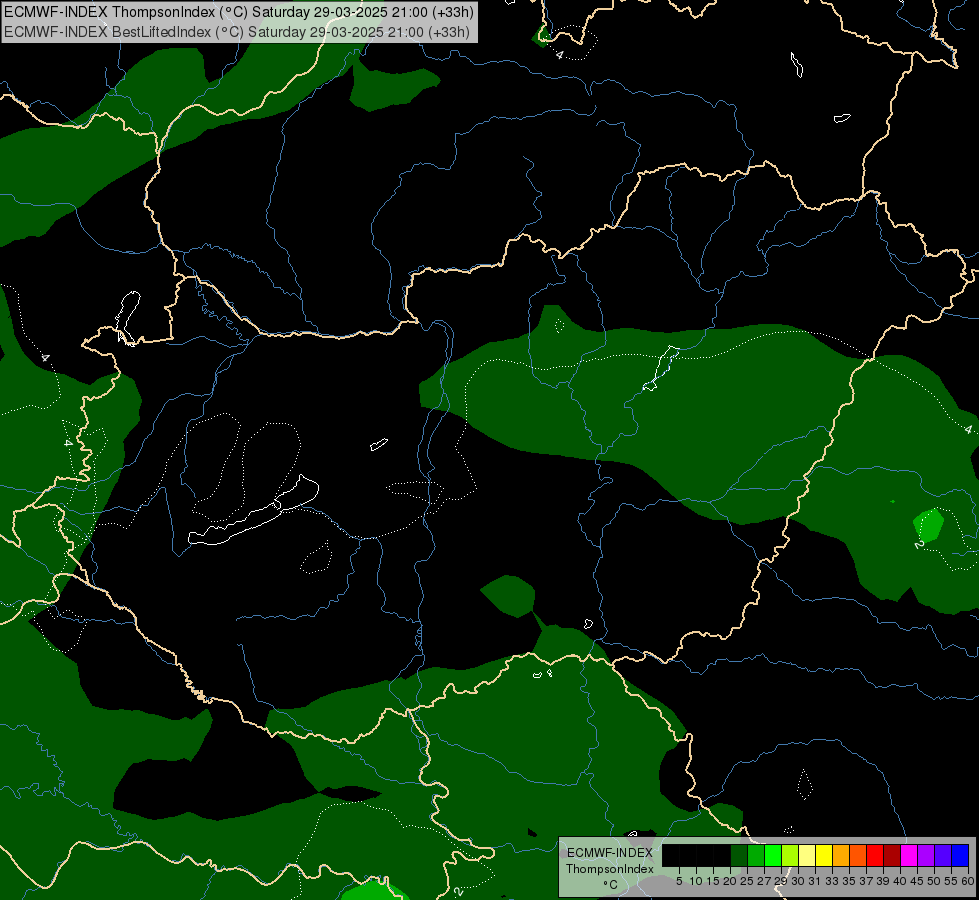Select the dark red 39–40 legend swatch
This screenshot has width=979, height=900.
[892, 855]
